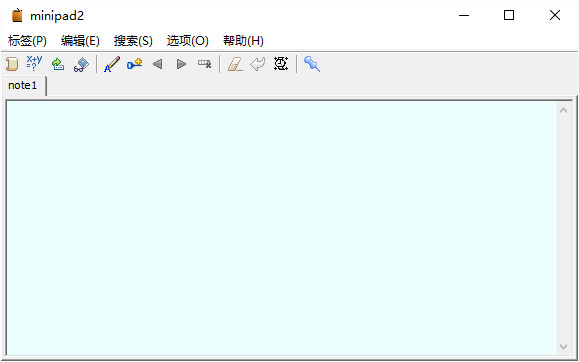Minimize the minipad2 window
Screen dimensions: 579x362
(x=464, y=16)
